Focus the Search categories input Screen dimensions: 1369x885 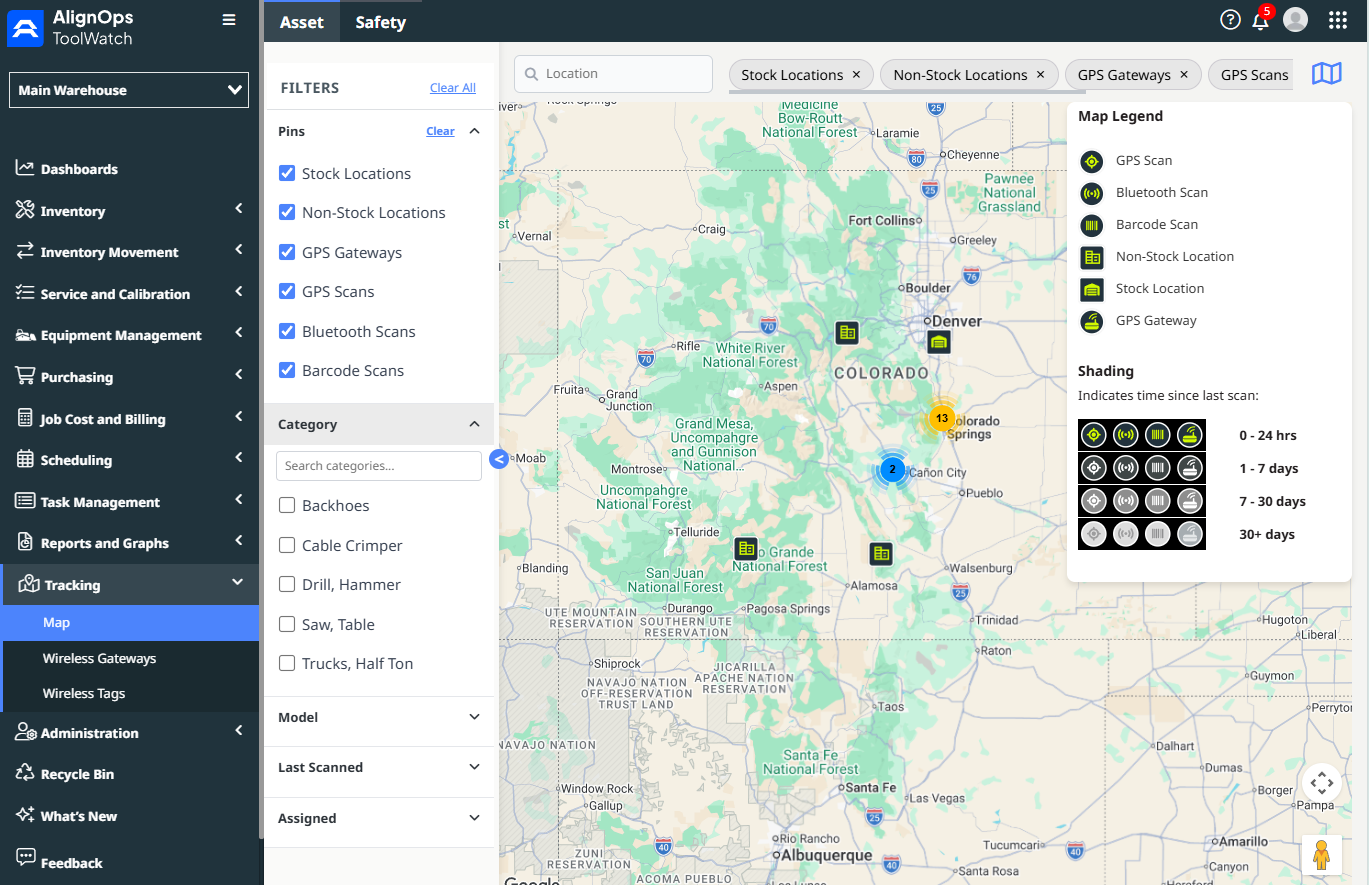[379, 466]
